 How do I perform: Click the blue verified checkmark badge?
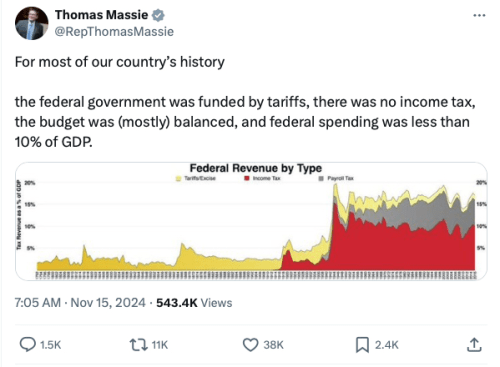158,15
